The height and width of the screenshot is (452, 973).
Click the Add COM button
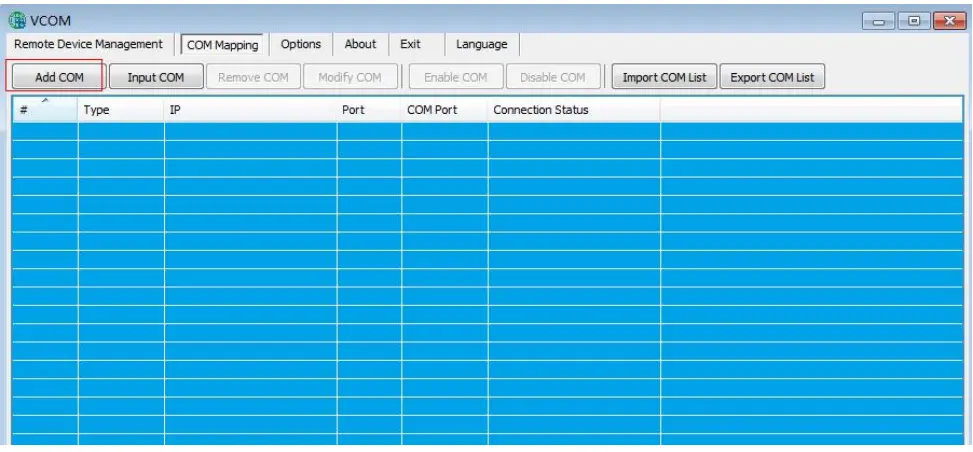click(59, 77)
